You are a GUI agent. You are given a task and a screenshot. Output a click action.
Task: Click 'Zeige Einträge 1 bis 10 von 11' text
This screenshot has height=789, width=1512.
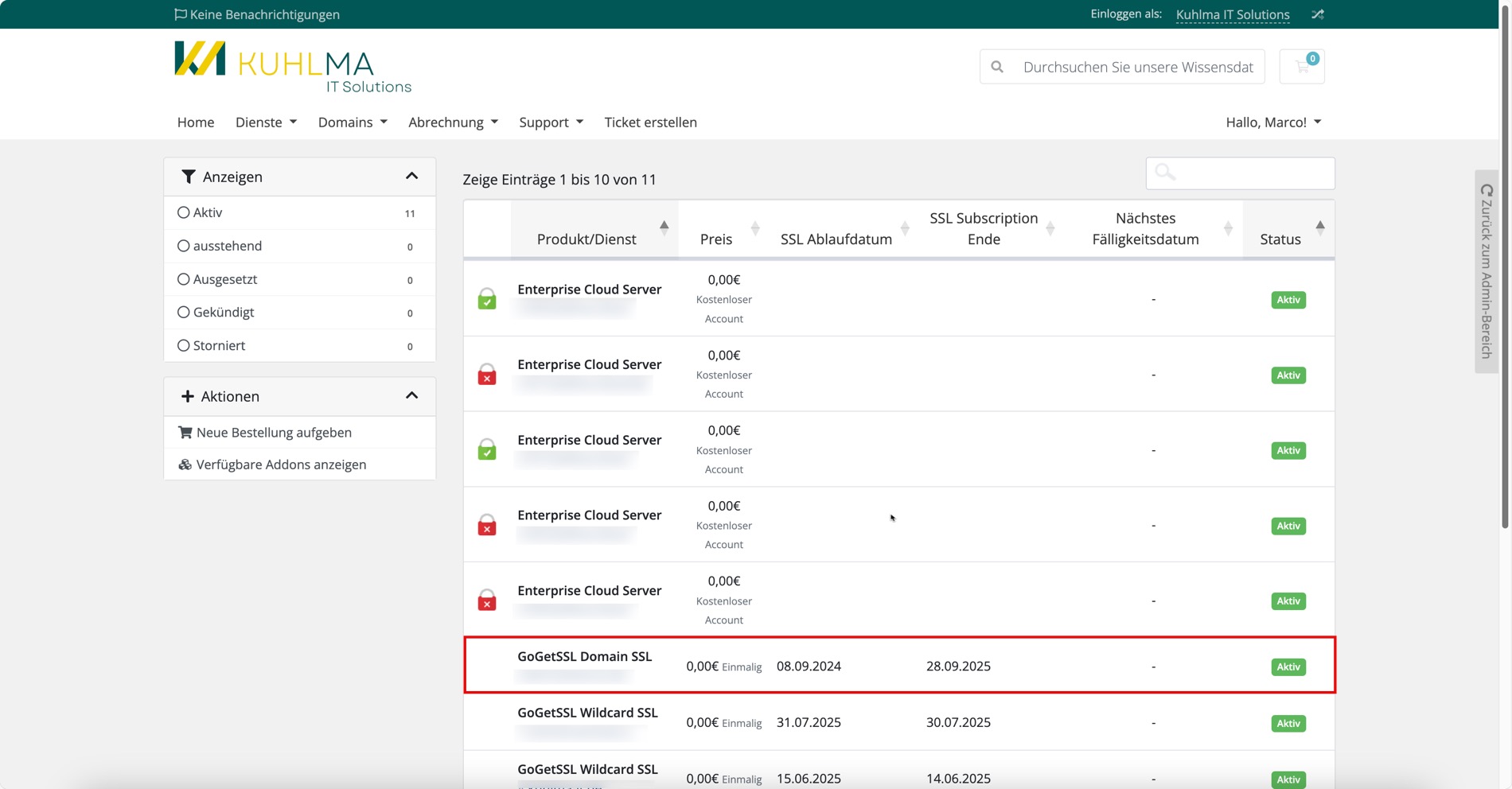559,180
